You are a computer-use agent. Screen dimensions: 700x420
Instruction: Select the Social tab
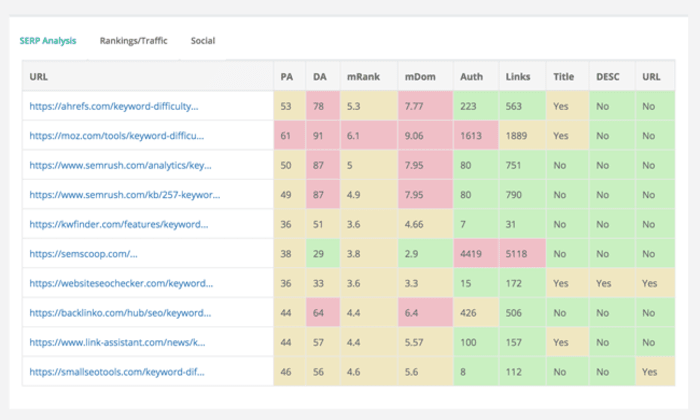203,41
